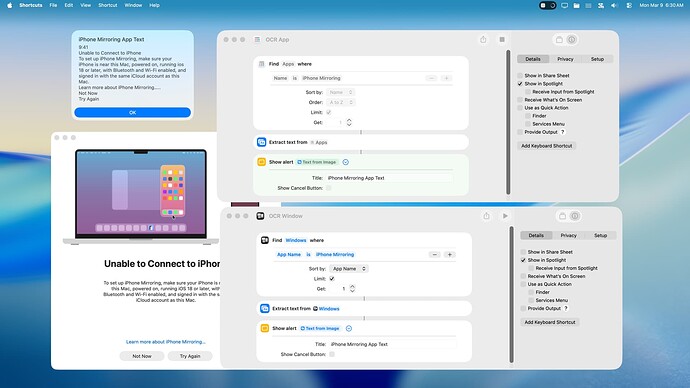Enable Use as Quick Action in OCR Window editor
This screenshot has height=388, width=690.
coord(523,284)
